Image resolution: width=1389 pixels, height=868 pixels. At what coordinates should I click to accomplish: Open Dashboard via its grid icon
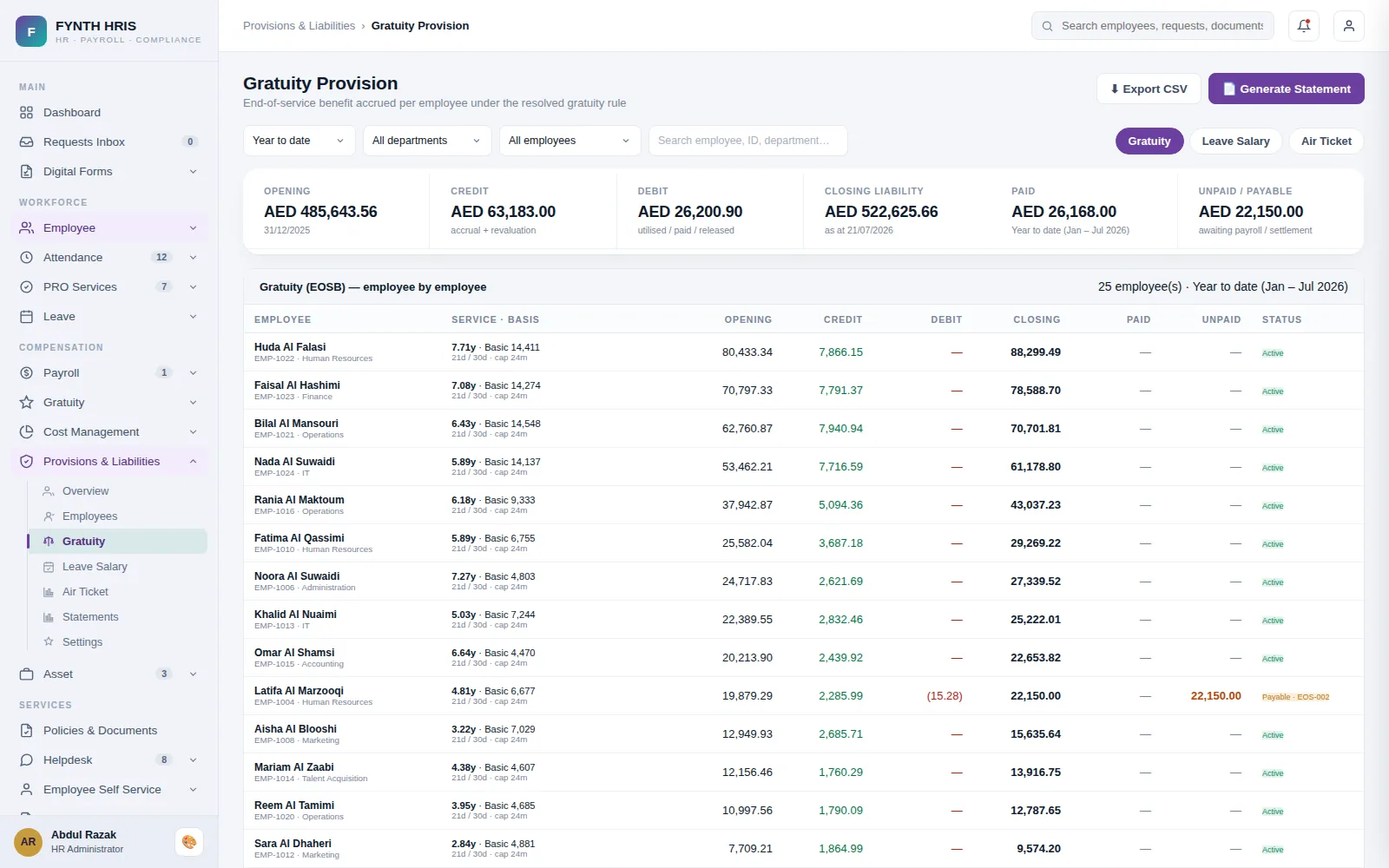[26, 113]
